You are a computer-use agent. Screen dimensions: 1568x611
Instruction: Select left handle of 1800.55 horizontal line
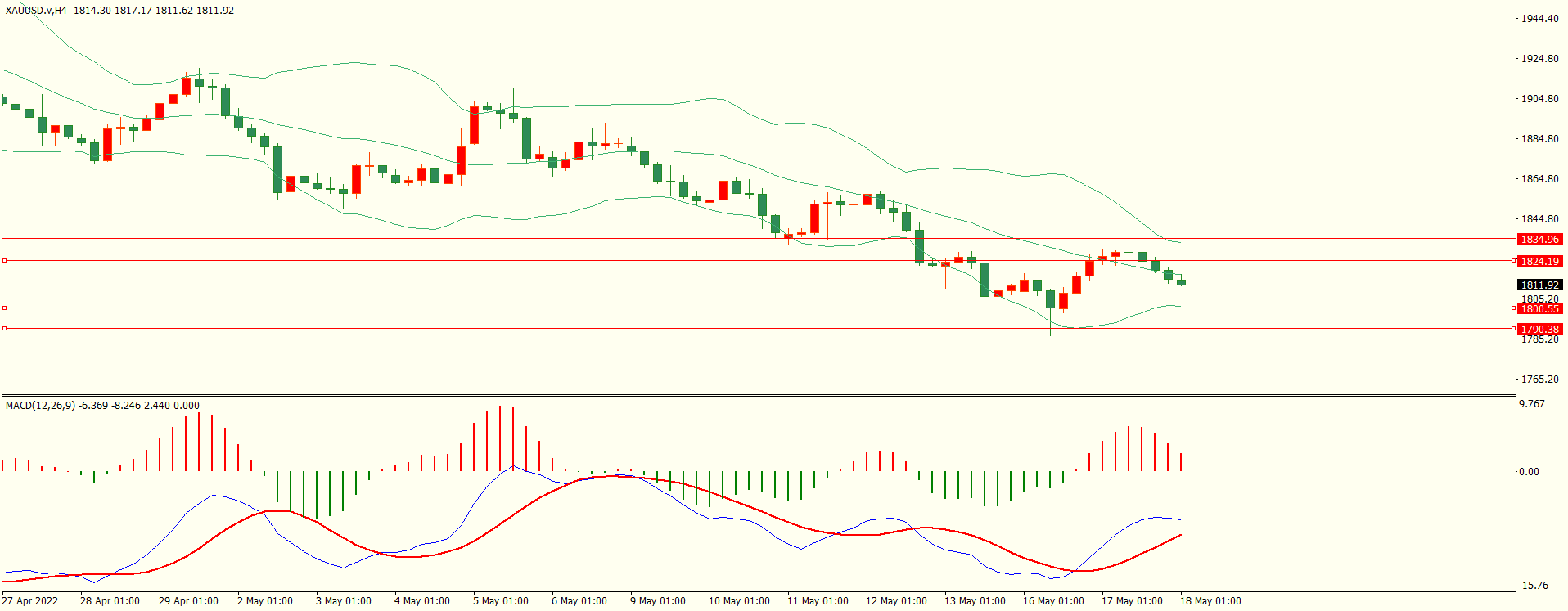(x=4, y=308)
